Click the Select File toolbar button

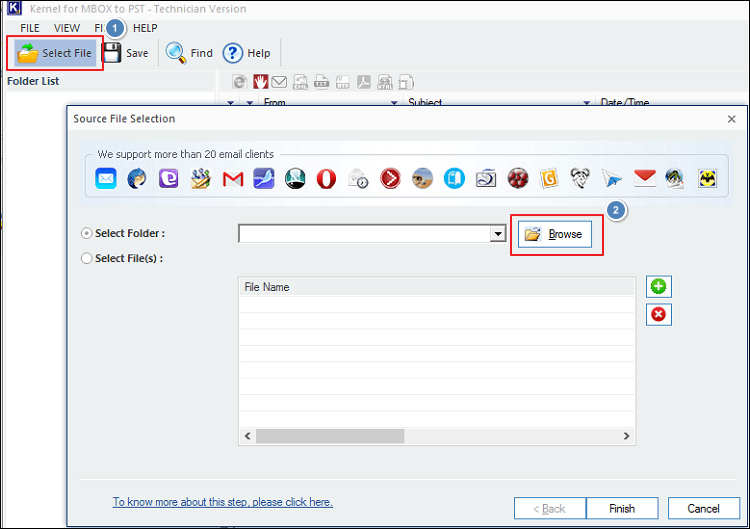55,53
